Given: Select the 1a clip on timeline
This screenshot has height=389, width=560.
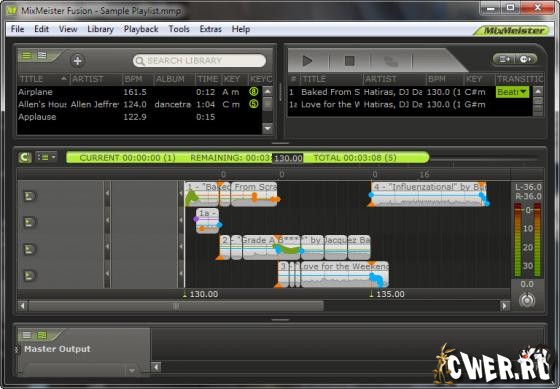Looking at the screenshot, I should pyautogui.click(x=208, y=220).
